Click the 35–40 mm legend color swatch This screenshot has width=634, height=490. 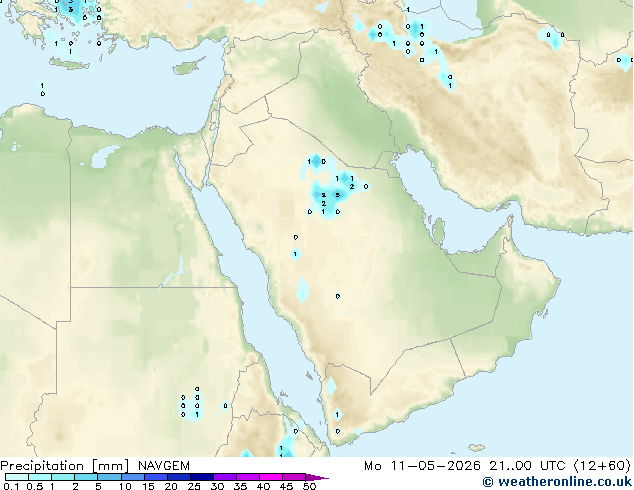coord(247,477)
